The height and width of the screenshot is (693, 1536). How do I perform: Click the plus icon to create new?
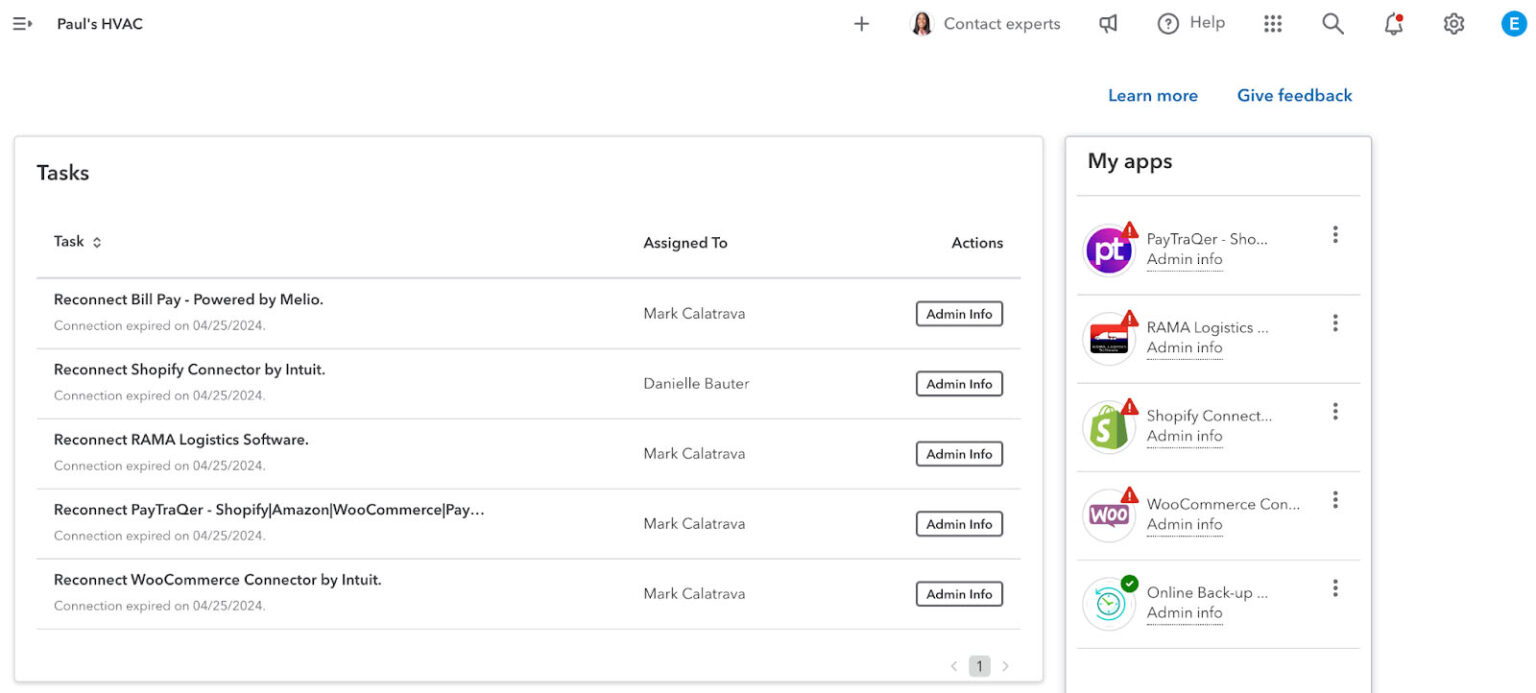click(861, 23)
